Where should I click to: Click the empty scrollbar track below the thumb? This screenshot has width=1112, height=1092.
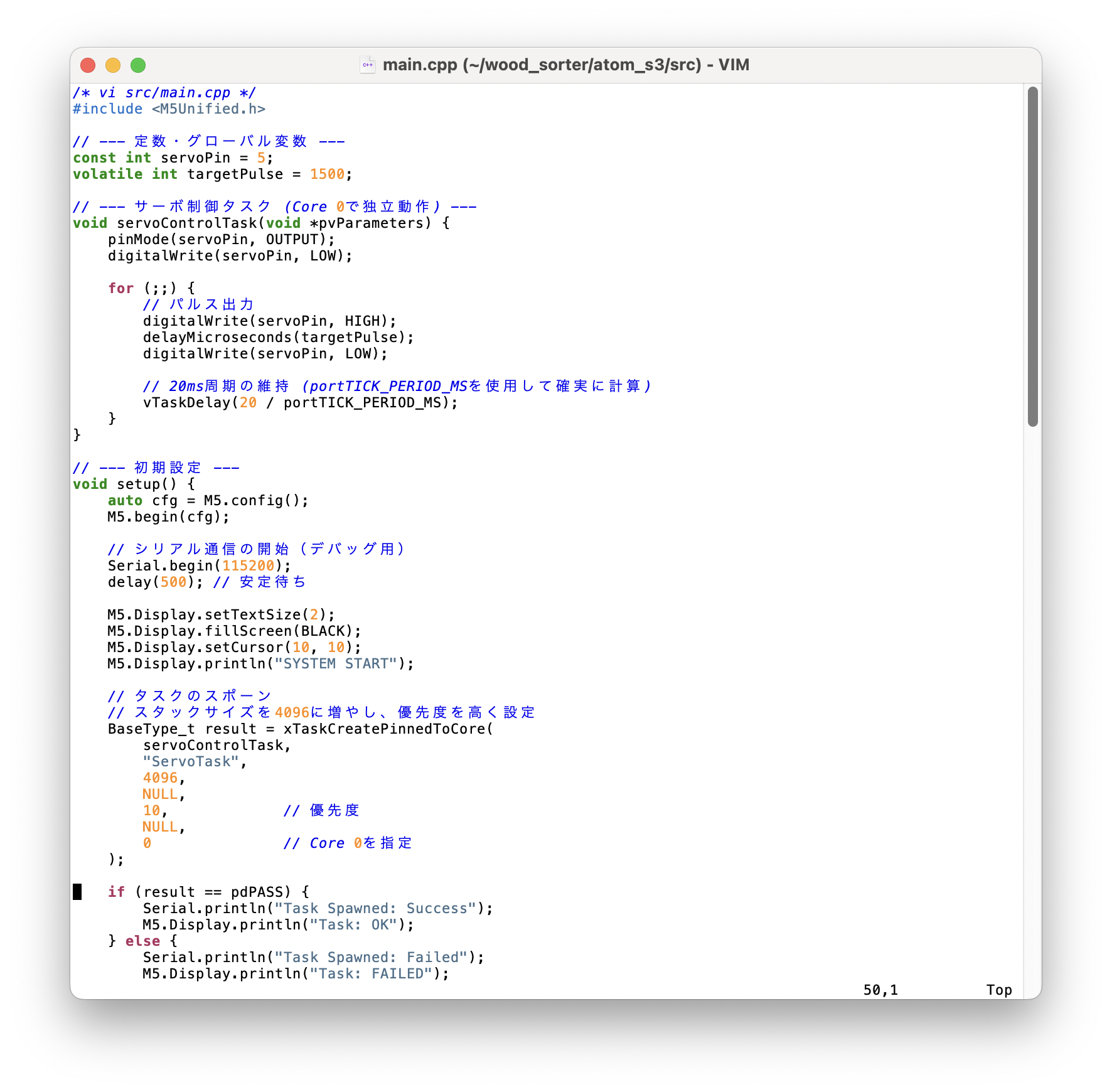click(1032, 690)
